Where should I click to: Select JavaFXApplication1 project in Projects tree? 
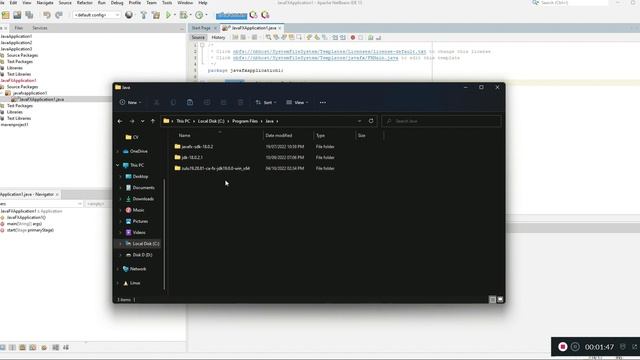pyautogui.click(x=18, y=80)
